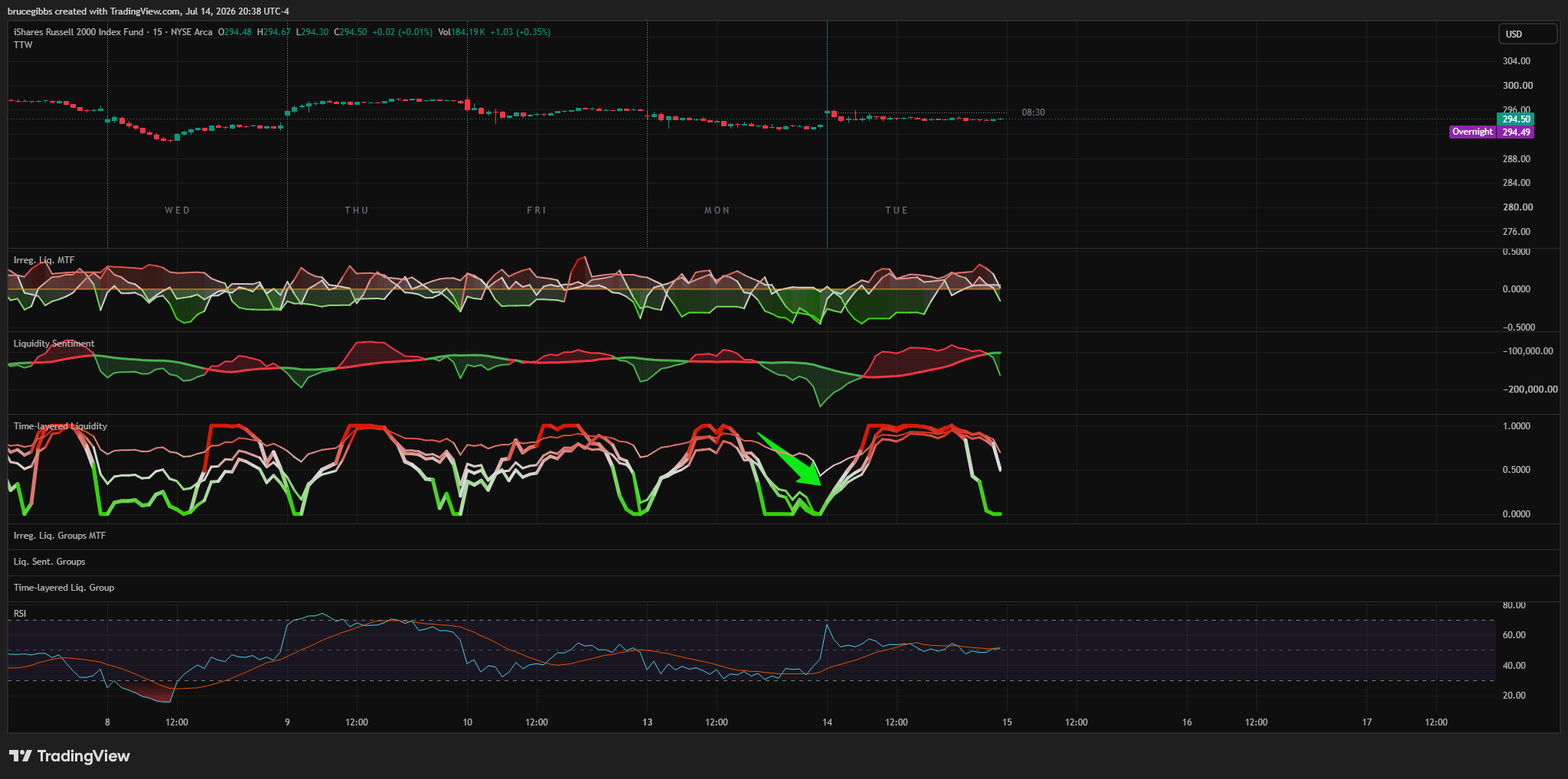Click the volume change +1.03 (+0.35%)
Screen dimensions: 1568x779
pos(521,32)
